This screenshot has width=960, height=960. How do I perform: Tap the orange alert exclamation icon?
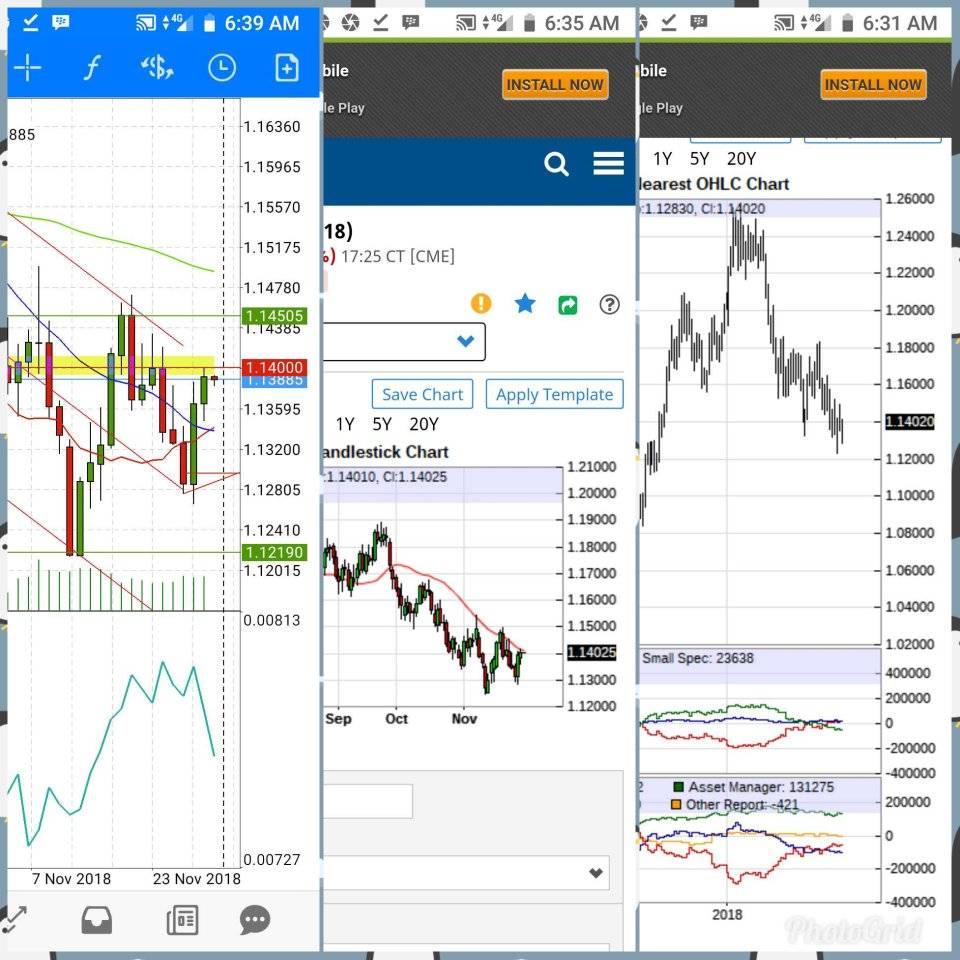point(481,304)
